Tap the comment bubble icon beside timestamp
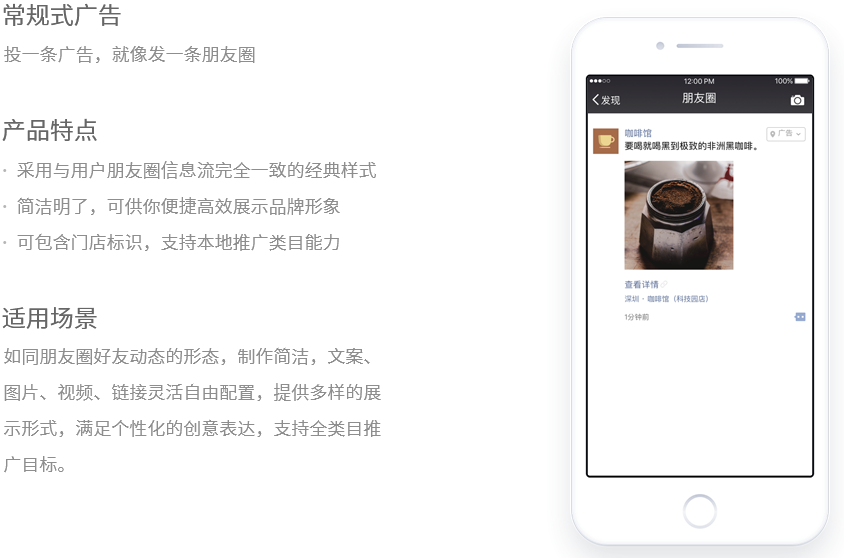Screen dimensions: 844x558 click(800, 317)
